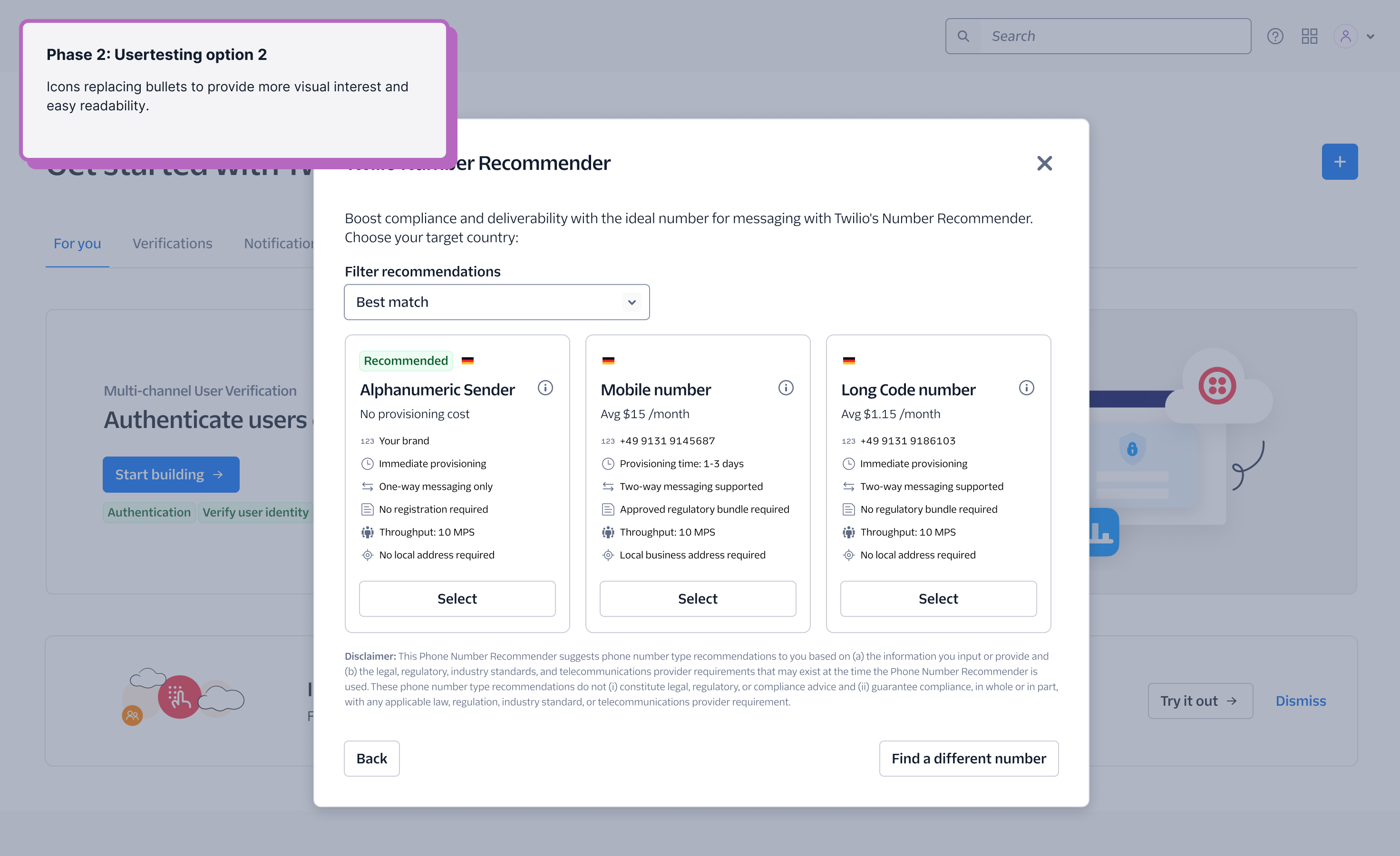Click the blue plus button

click(1339, 162)
